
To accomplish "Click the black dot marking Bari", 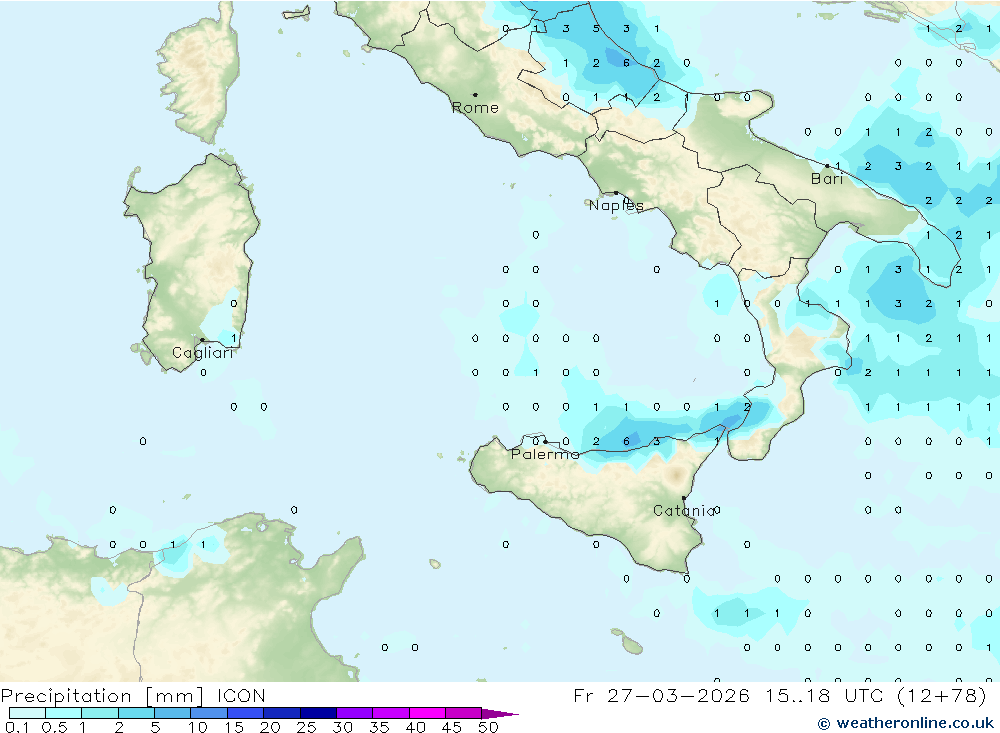I will (827, 166).
